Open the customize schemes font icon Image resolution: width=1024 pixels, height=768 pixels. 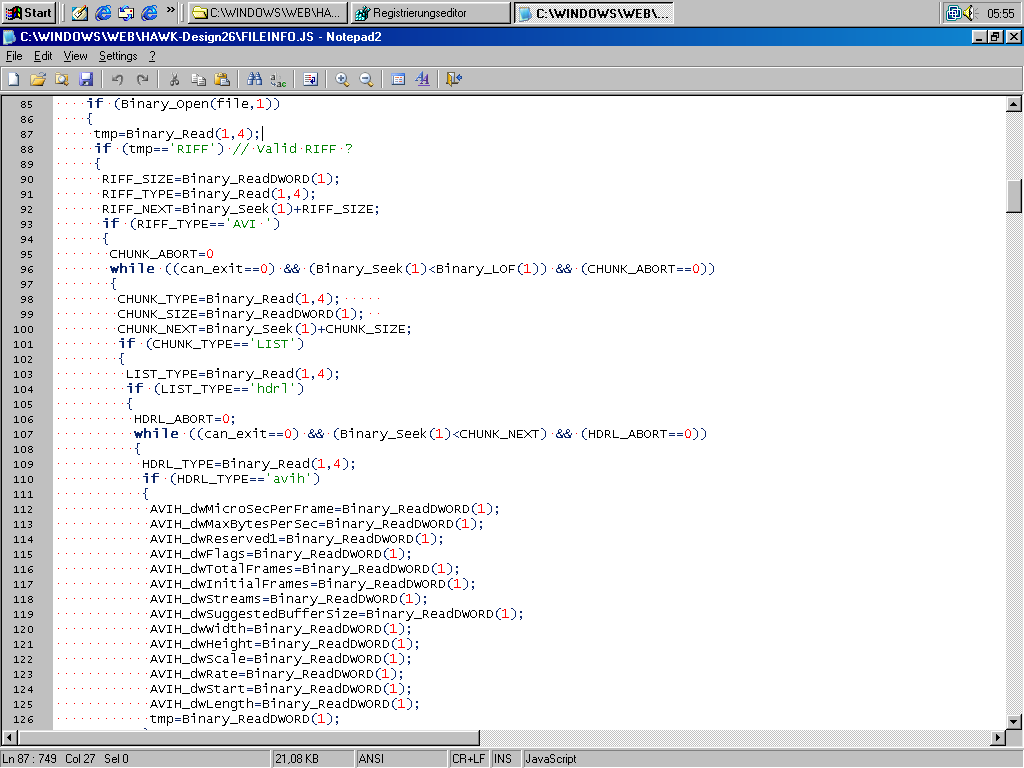click(x=422, y=80)
